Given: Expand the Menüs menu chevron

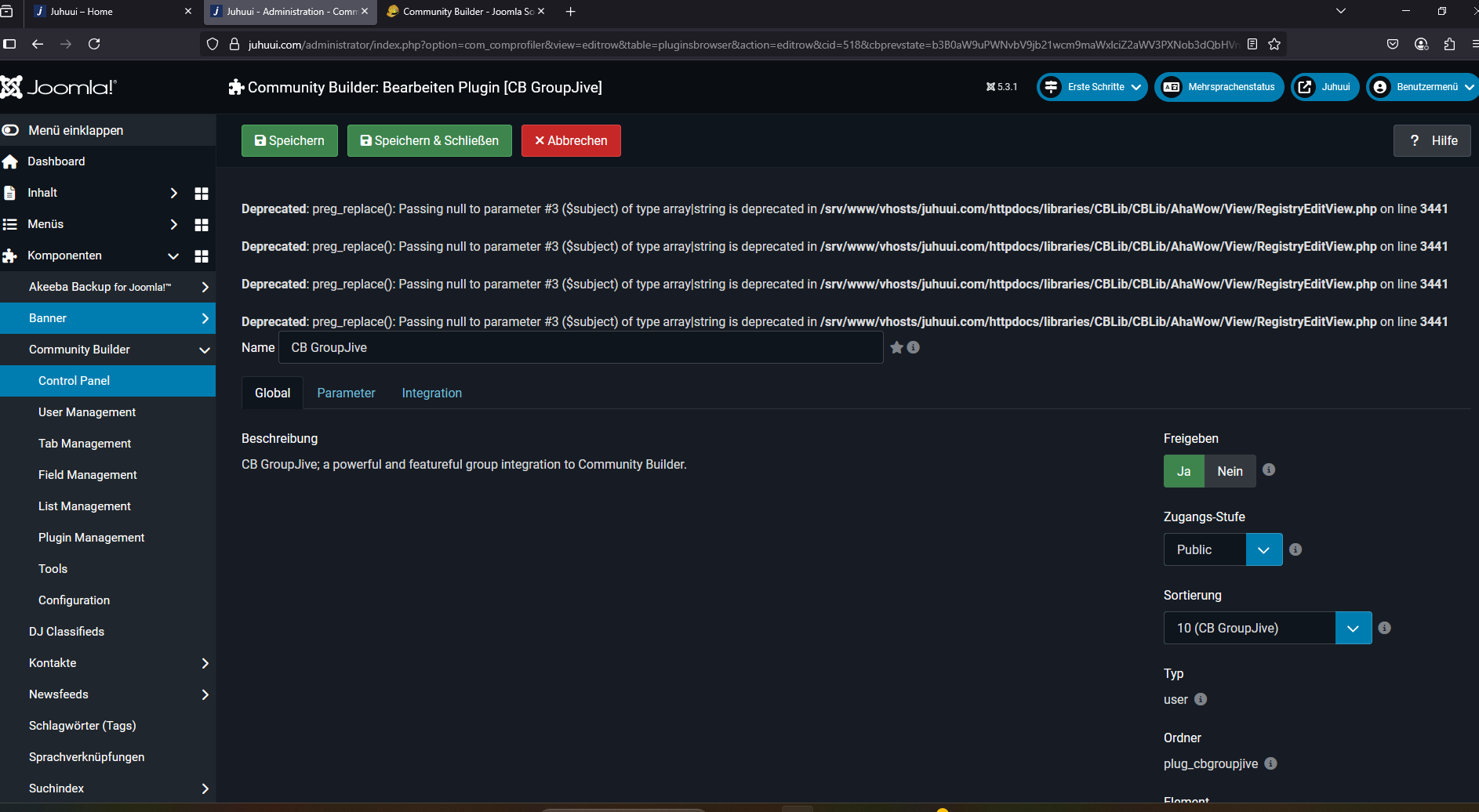Looking at the screenshot, I should point(174,224).
